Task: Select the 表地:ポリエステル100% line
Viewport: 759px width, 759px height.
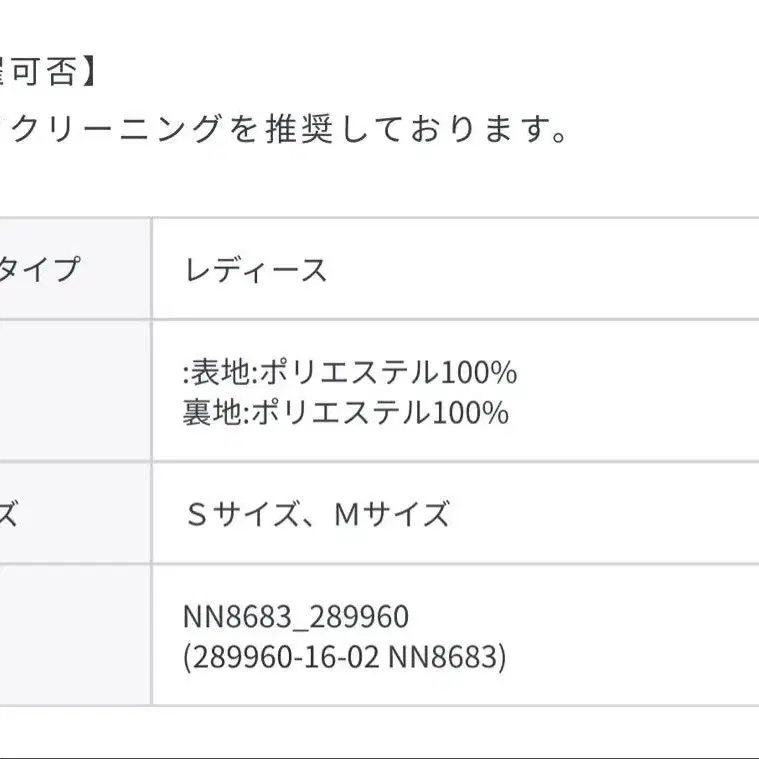Action: (x=349, y=373)
